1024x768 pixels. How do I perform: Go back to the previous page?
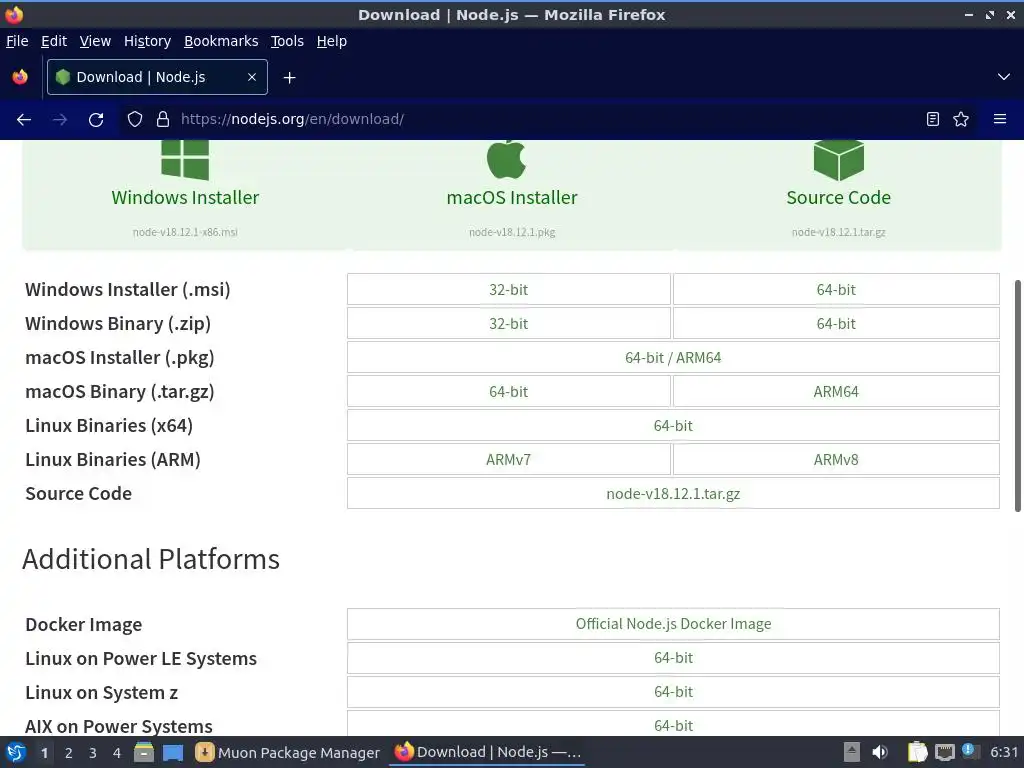click(24, 120)
